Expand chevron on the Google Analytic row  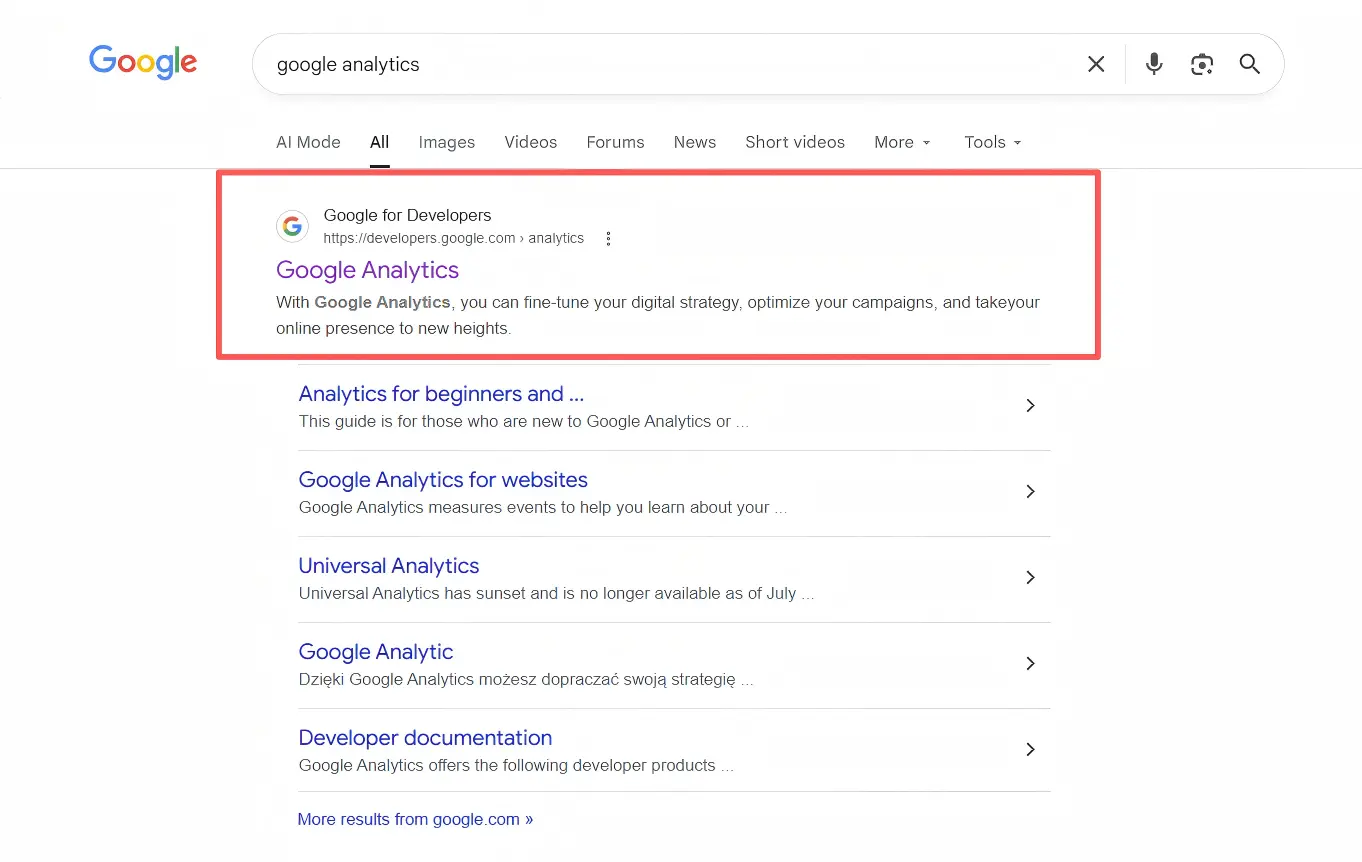(x=1030, y=663)
